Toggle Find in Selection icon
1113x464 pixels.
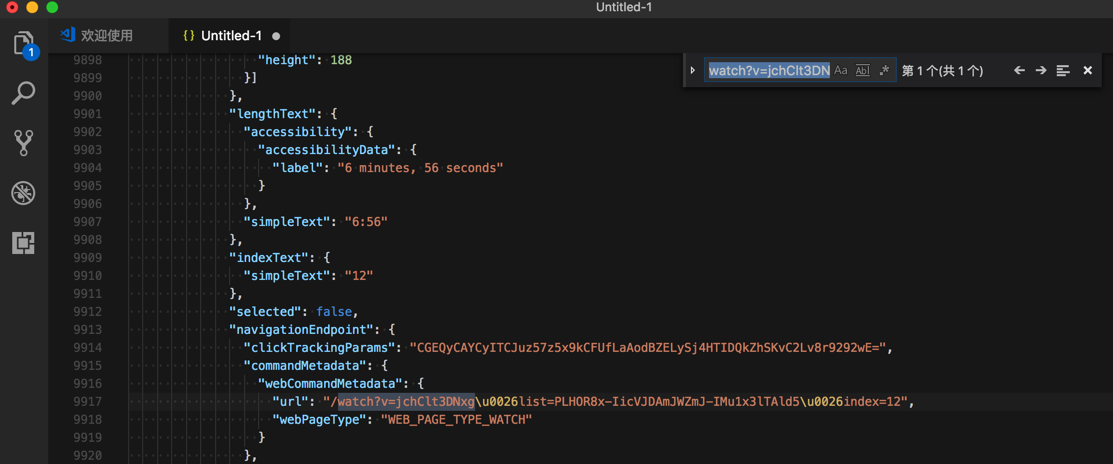[x=1063, y=70]
